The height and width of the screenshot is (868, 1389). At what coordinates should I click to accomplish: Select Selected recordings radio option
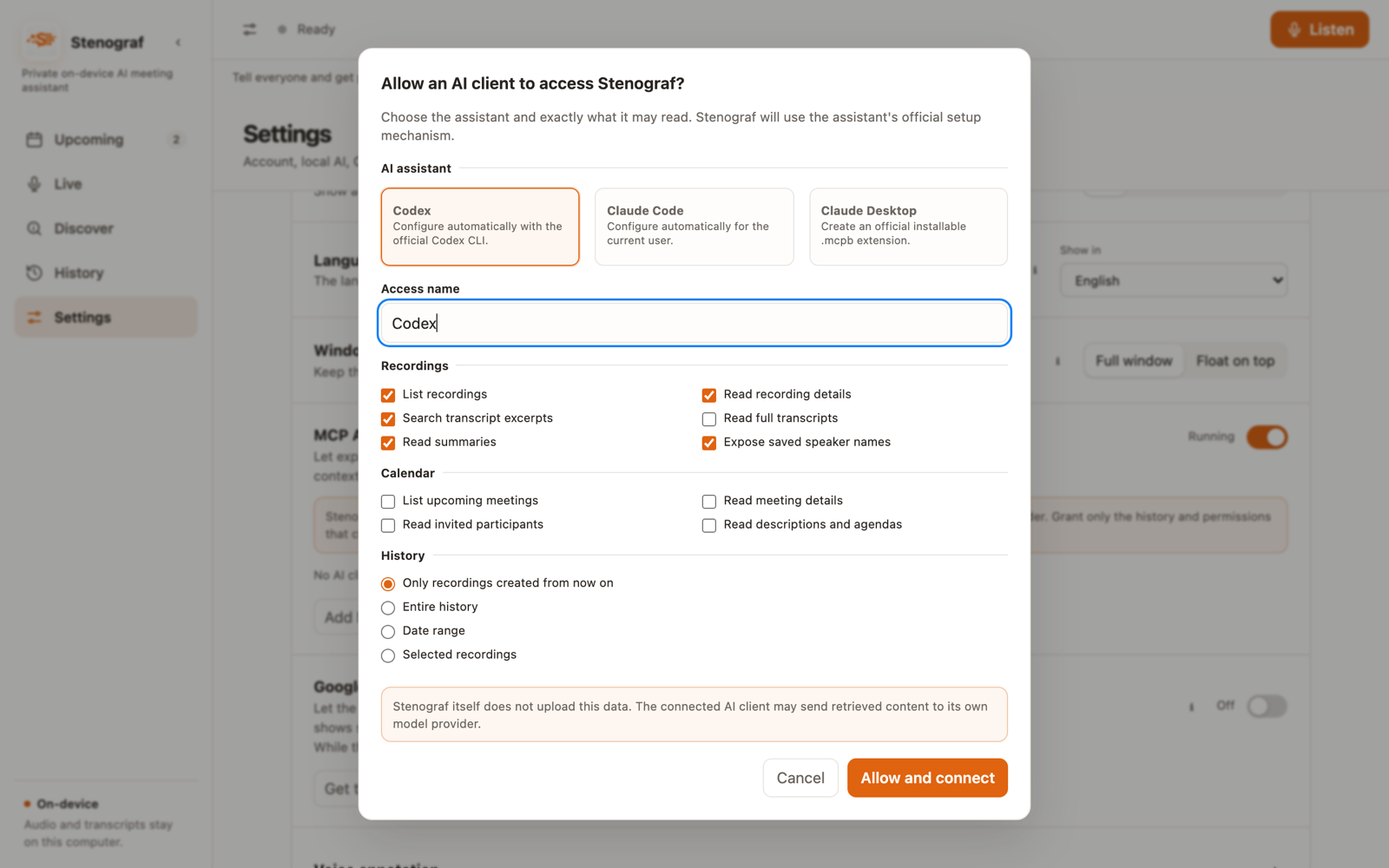388,655
